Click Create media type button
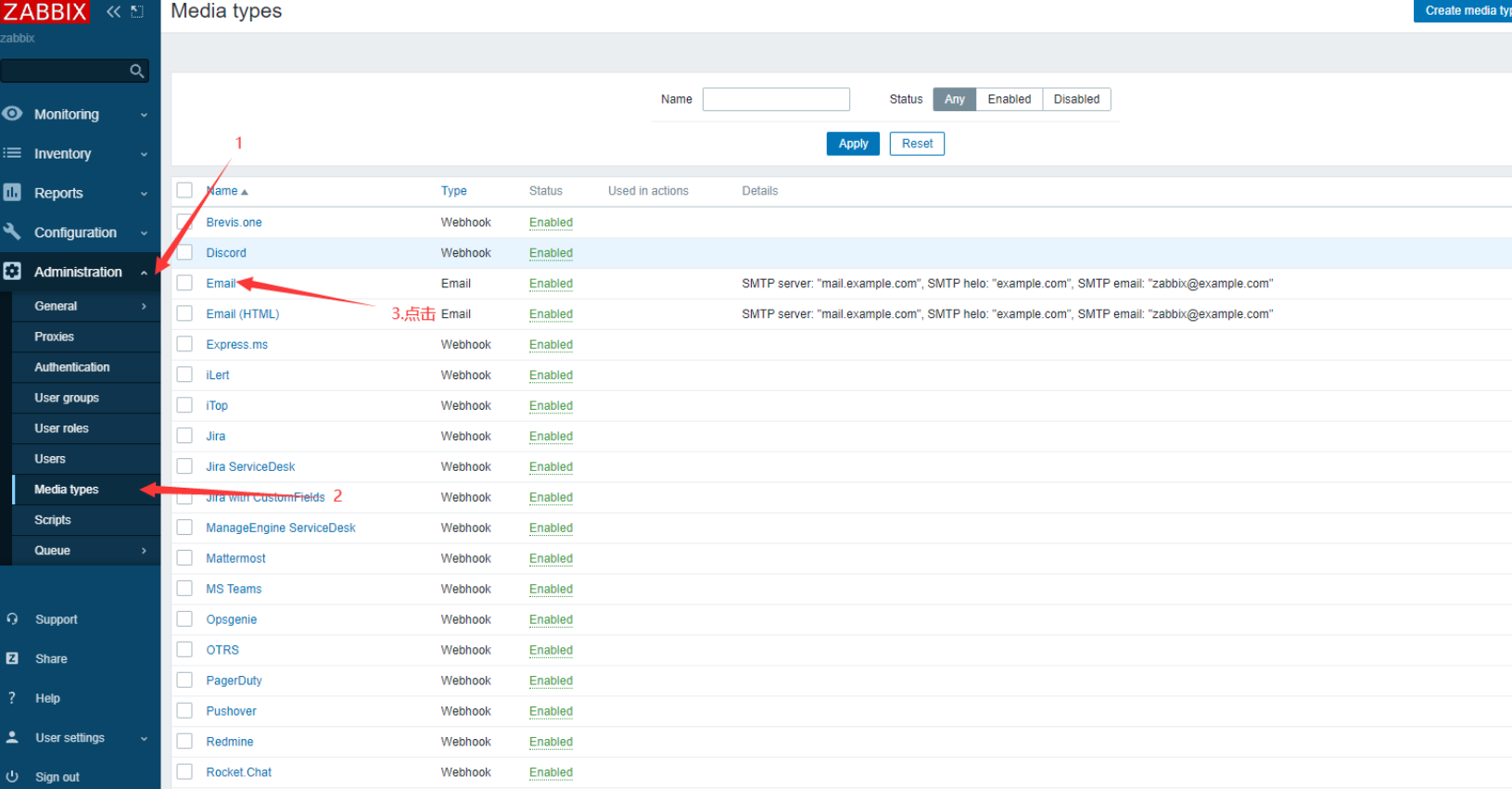The image size is (1512, 789). click(x=1463, y=11)
